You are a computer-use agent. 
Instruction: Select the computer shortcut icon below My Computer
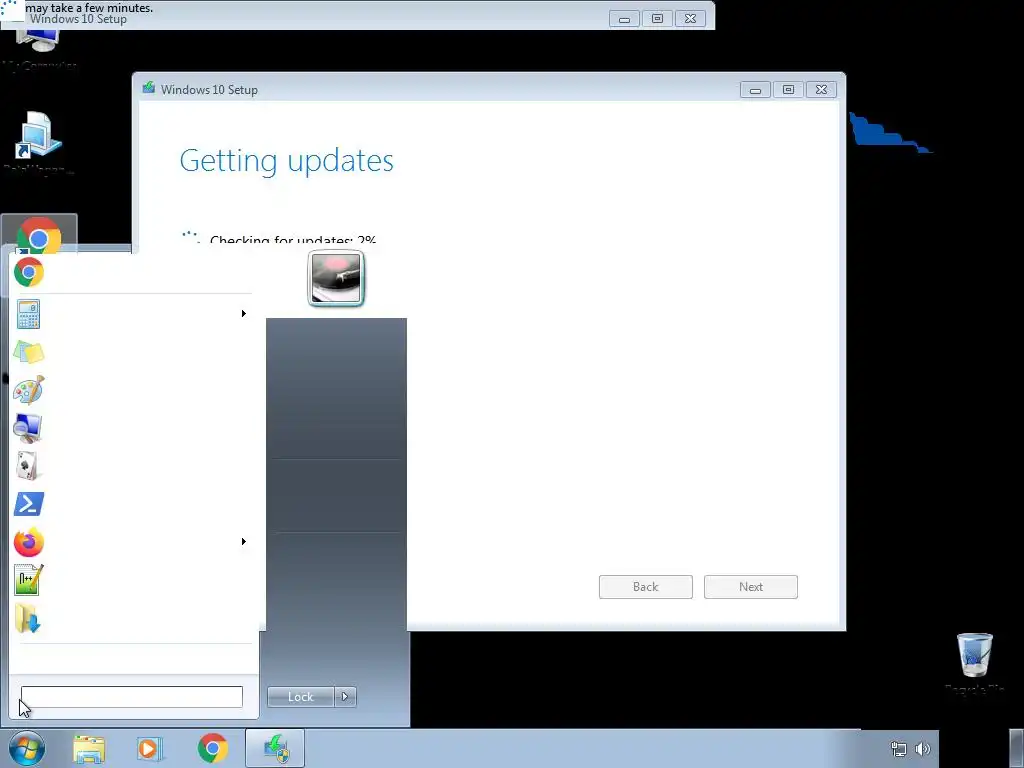point(38,135)
